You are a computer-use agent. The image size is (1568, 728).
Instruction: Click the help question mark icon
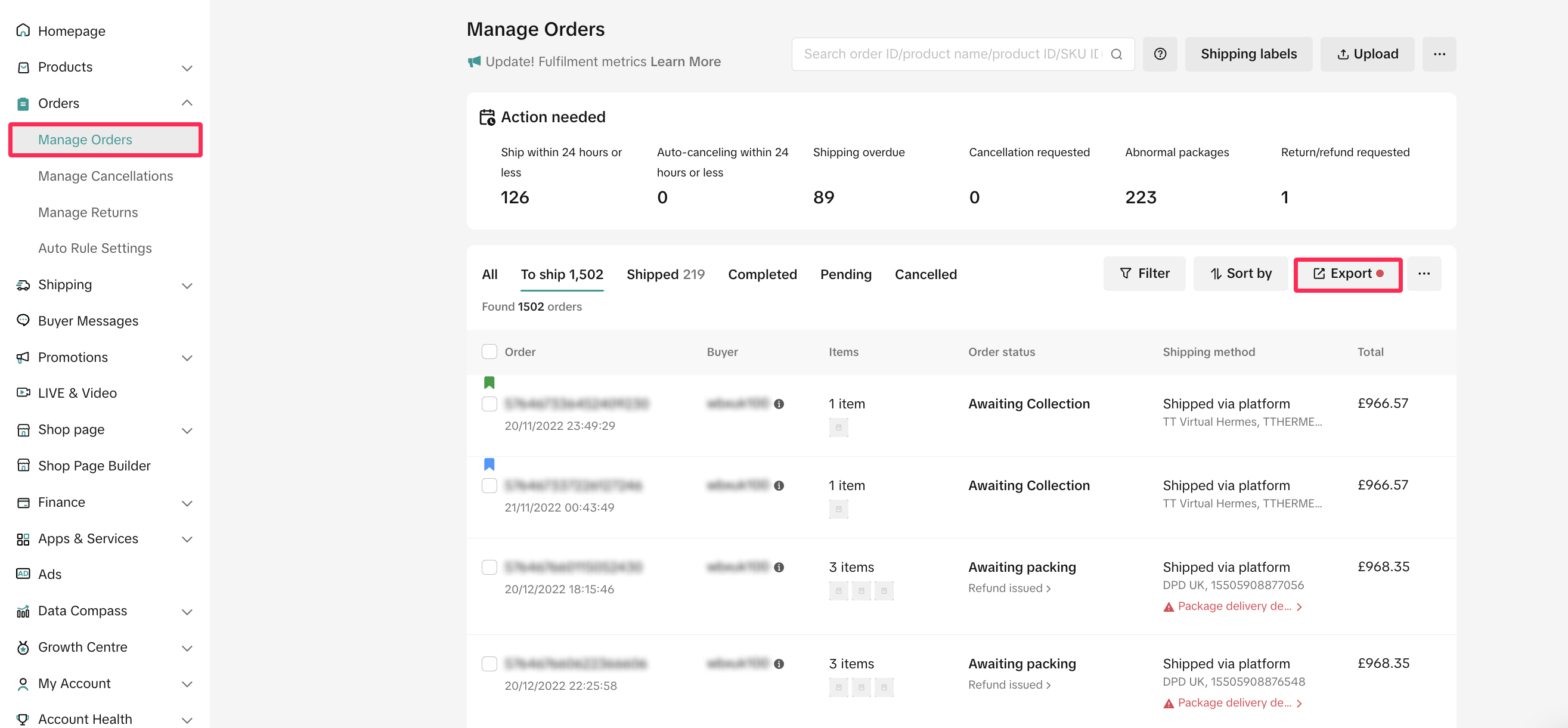point(1160,54)
